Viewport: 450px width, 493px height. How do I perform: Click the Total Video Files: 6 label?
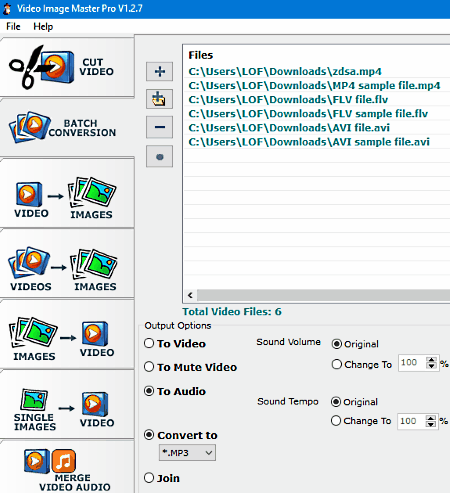[x=232, y=311]
